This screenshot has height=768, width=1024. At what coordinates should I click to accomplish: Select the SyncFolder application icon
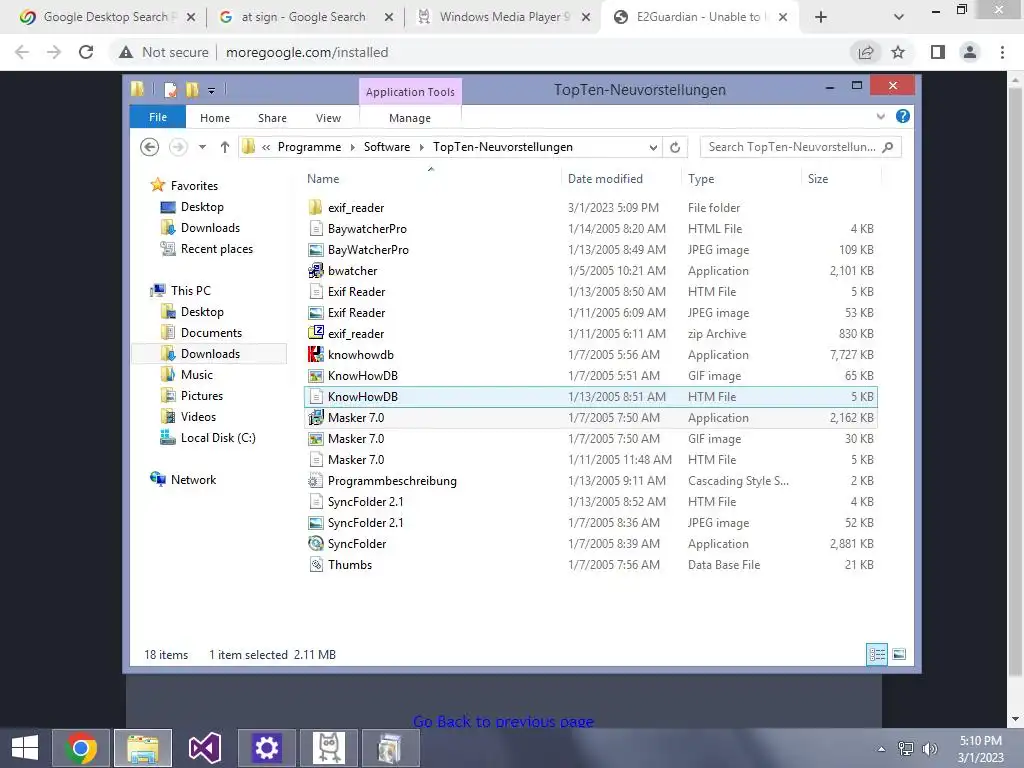tap(315, 543)
